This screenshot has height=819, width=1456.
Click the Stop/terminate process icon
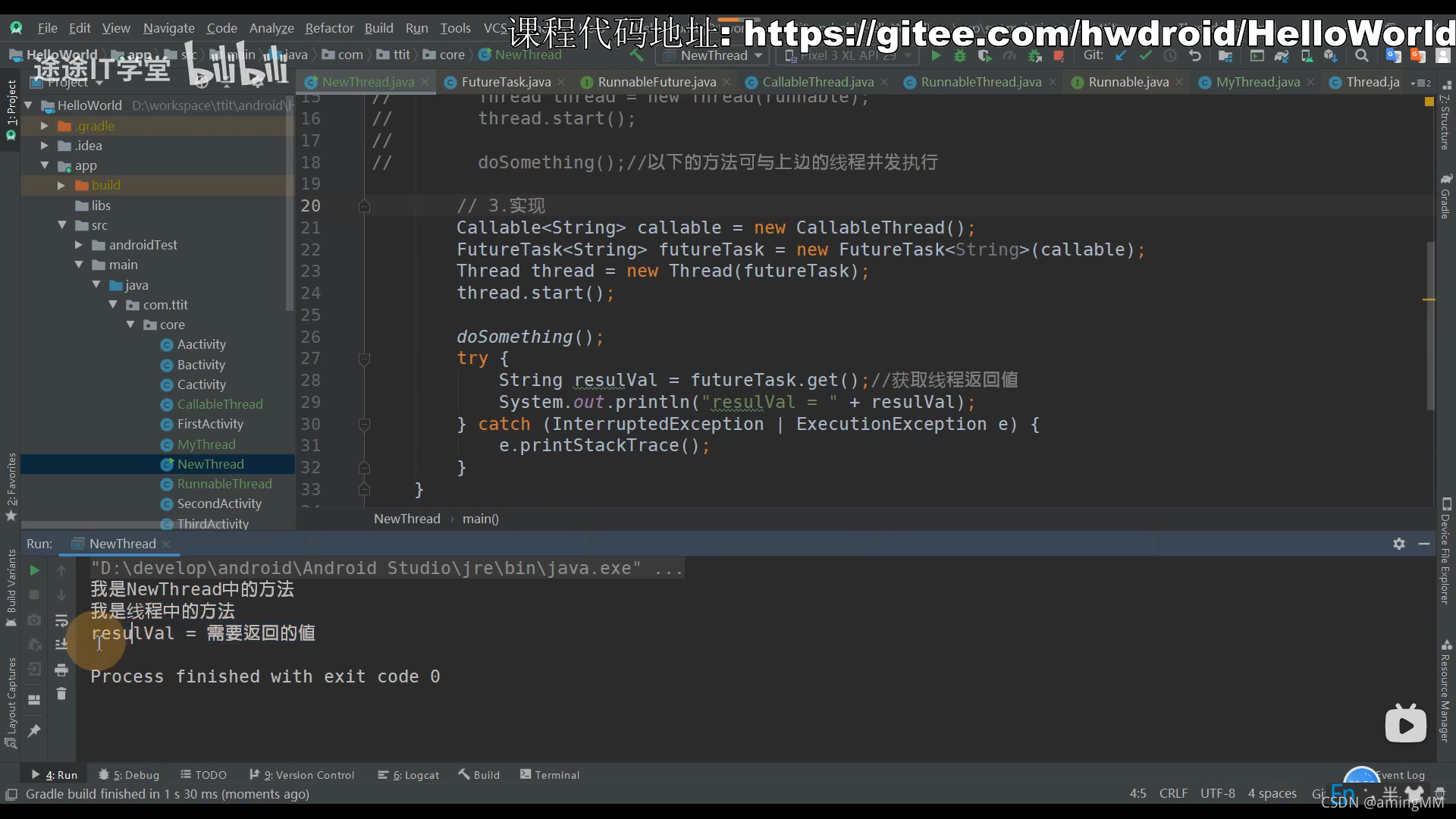point(33,595)
